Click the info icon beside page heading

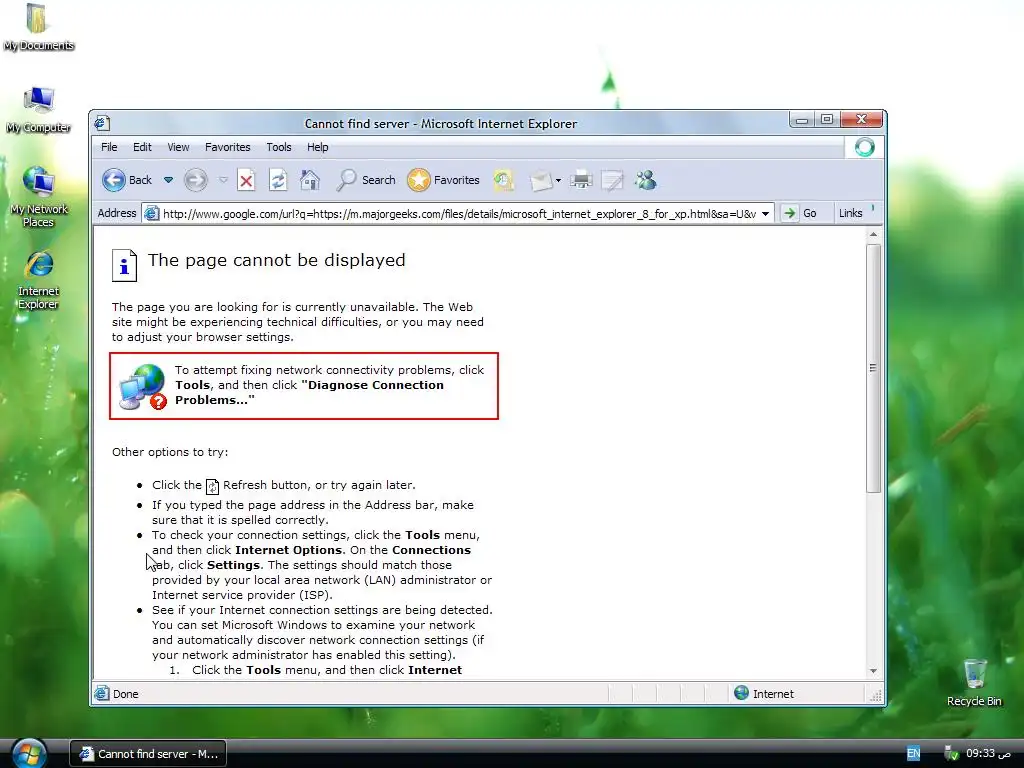pyautogui.click(x=124, y=266)
